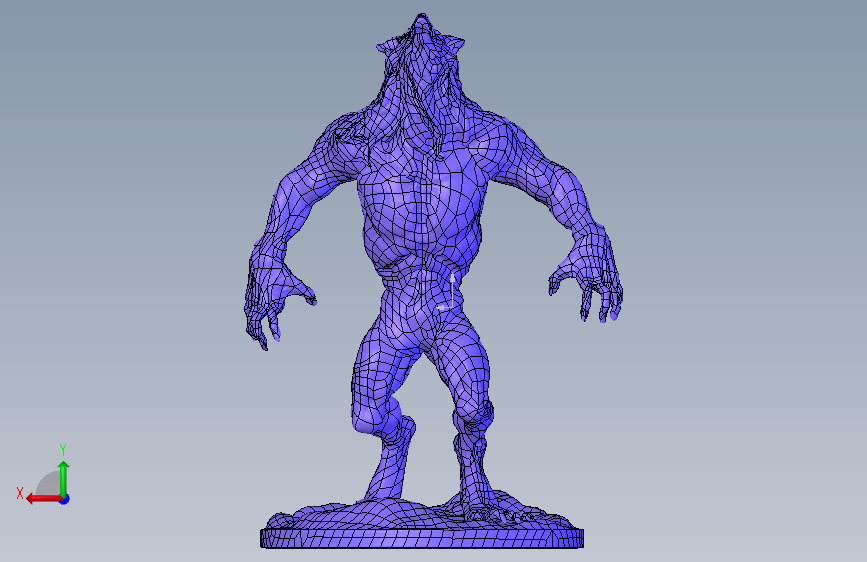
Task: Click the red "X" label of the triad
Action: 20,493
